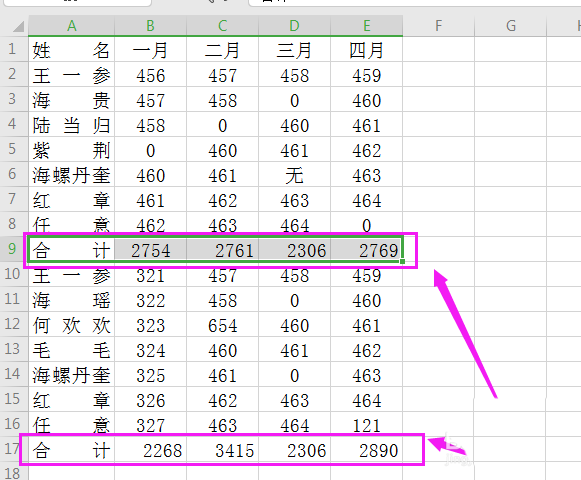Click the 一月 header cell
Image resolution: width=581 pixels, height=480 pixels.
(150, 49)
